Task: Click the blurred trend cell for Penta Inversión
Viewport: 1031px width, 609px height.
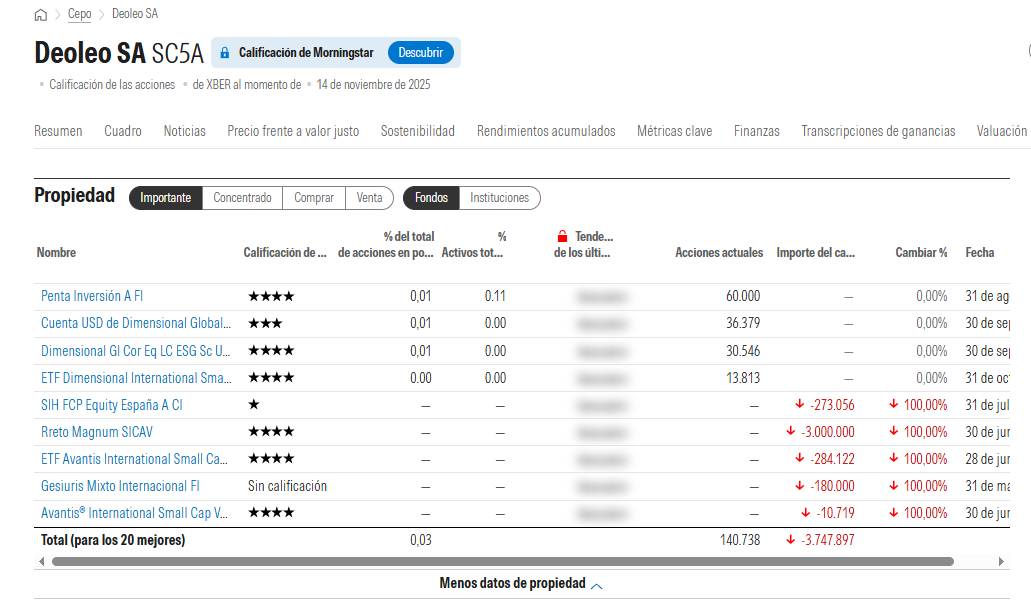Action: click(x=602, y=297)
